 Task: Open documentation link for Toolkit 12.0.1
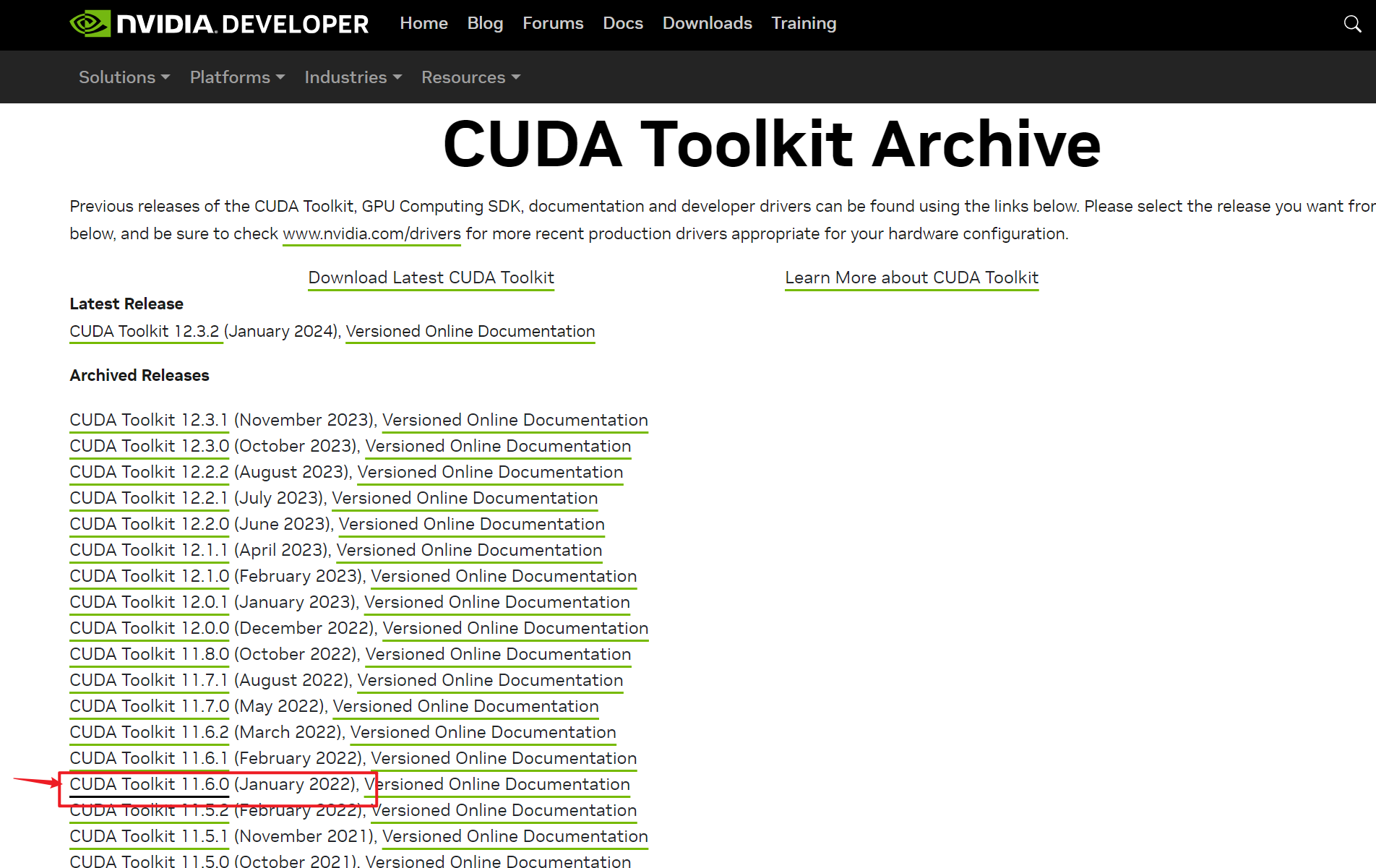click(x=497, y=603)
